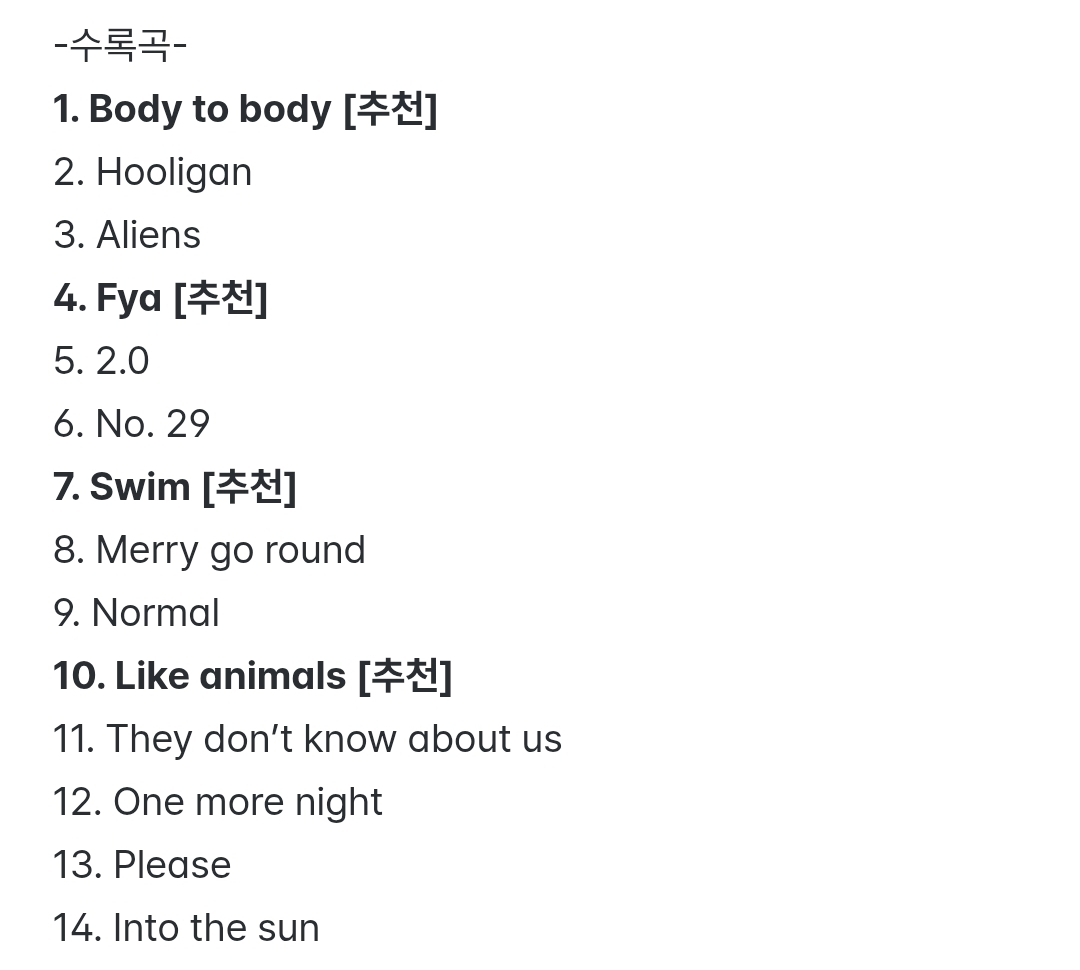The image size is (1080, 970).
Task: Click the 수록곡 header text
Action: click(x=120, y=46)
